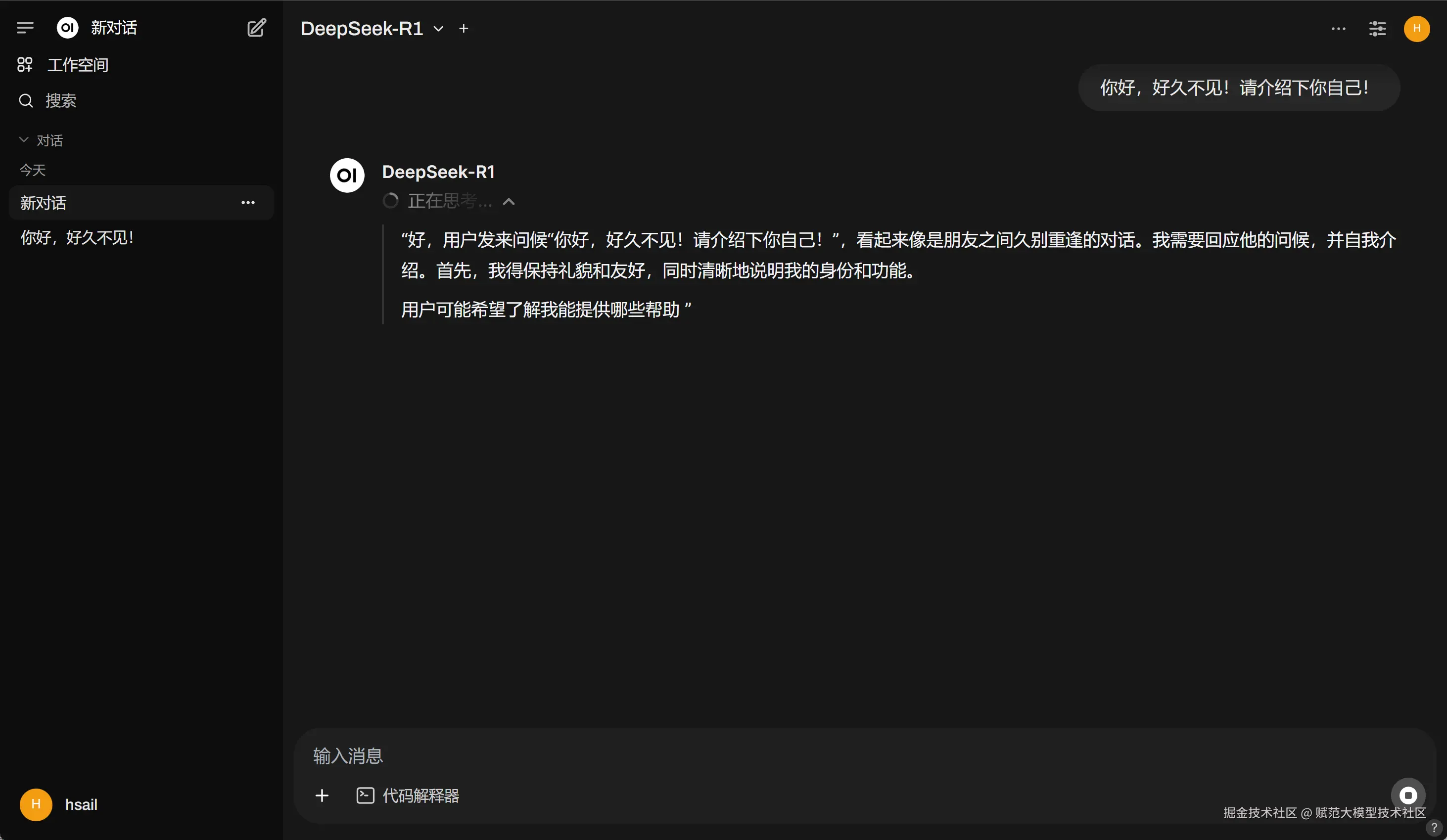Start a new chat with the pencil icon
This screenshot has height=840, width=1447.
coord(257,28)
